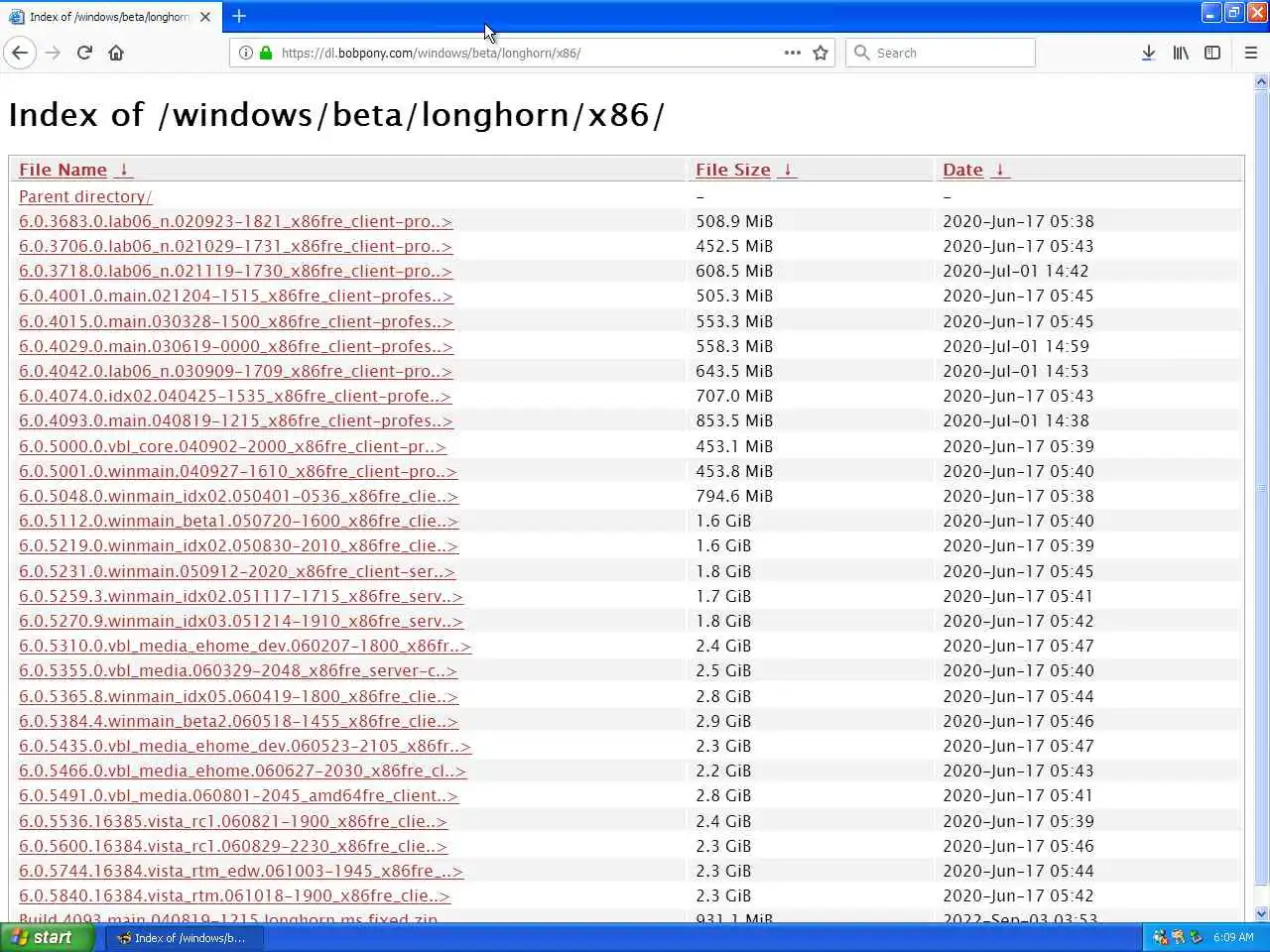Screen dimensions: 1270x952
Task: Click the 6.0.4015.0.main.030328-1500 file link
Action: tap(235, 321)
